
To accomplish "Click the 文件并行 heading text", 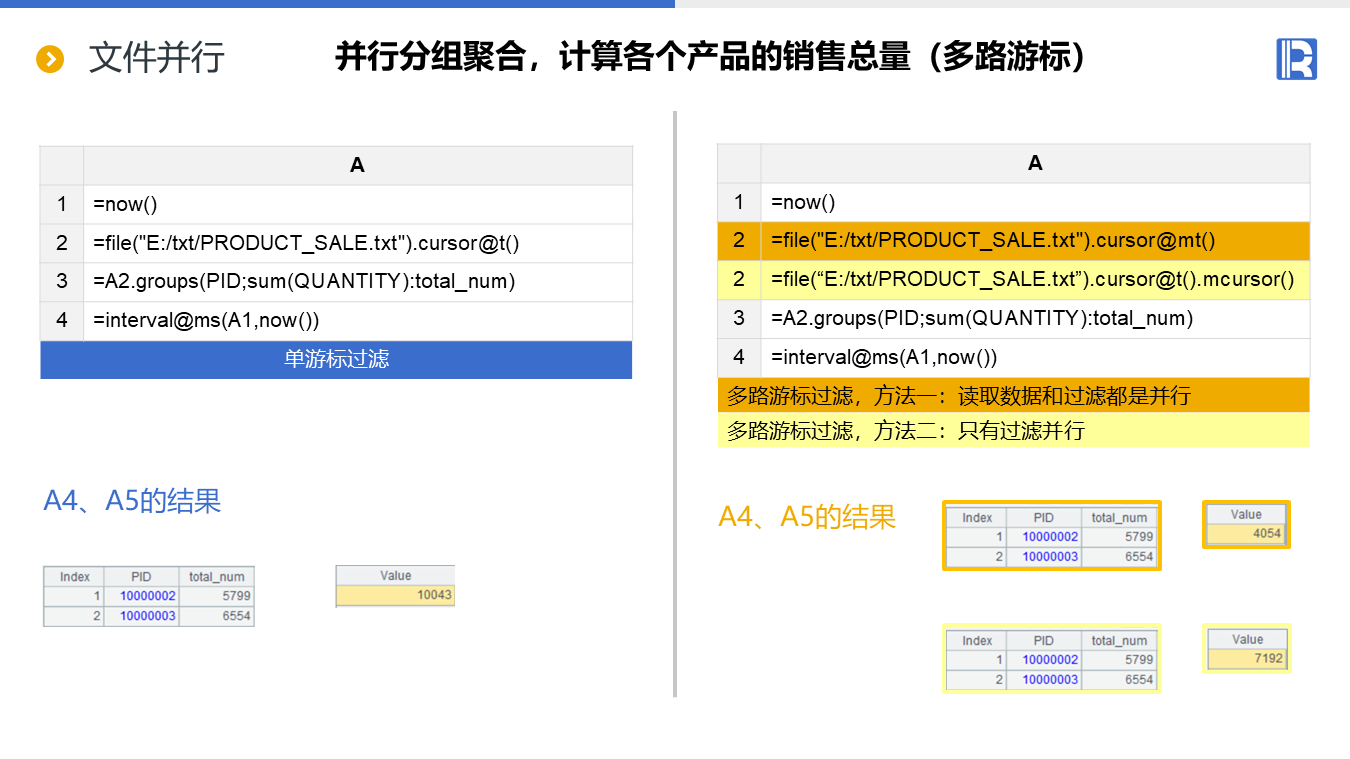I will [156, 58].
